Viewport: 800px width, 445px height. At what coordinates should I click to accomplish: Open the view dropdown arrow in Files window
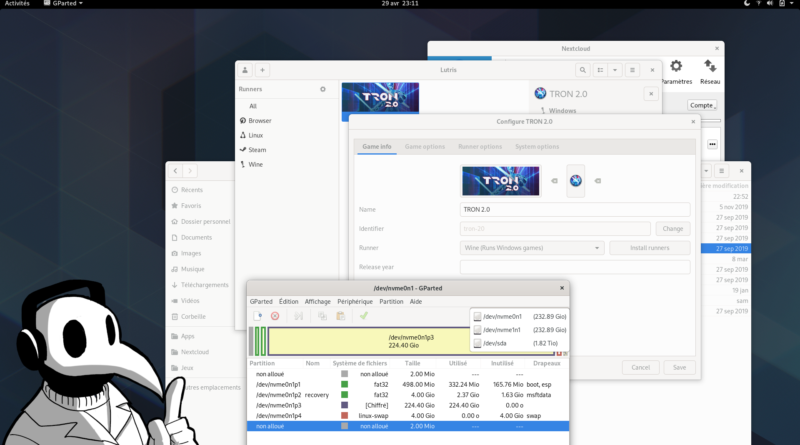pyautogui.click(x=706, y=171)
